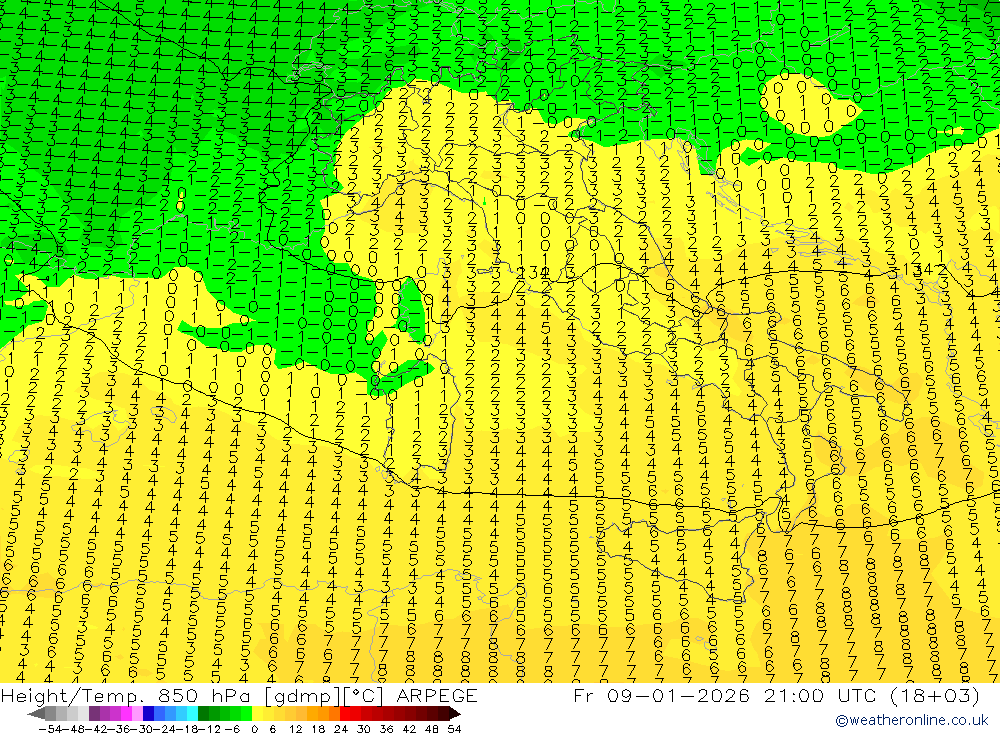Click the 'Fr 09-01-2026' date text
This screenshot has width=1000, height=733.
click(x=661, y=695)
